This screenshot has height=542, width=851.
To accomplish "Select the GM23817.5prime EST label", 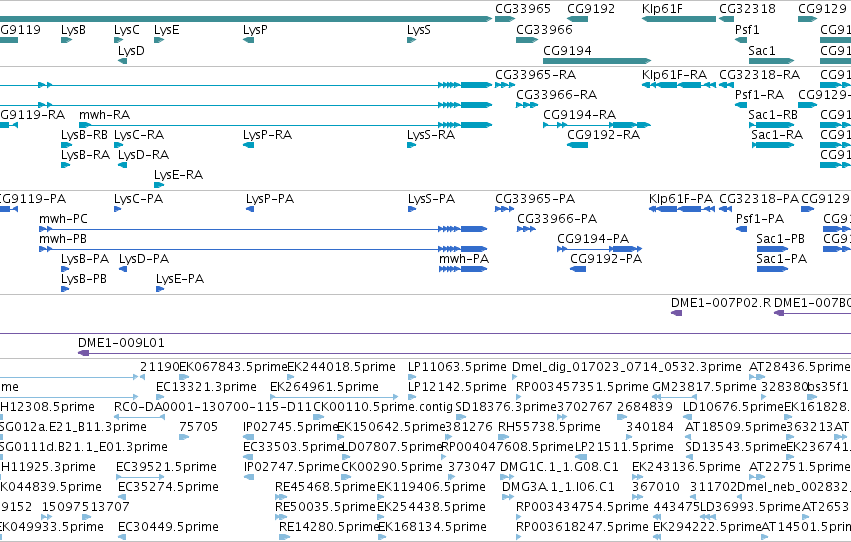I will pos(704,387).
